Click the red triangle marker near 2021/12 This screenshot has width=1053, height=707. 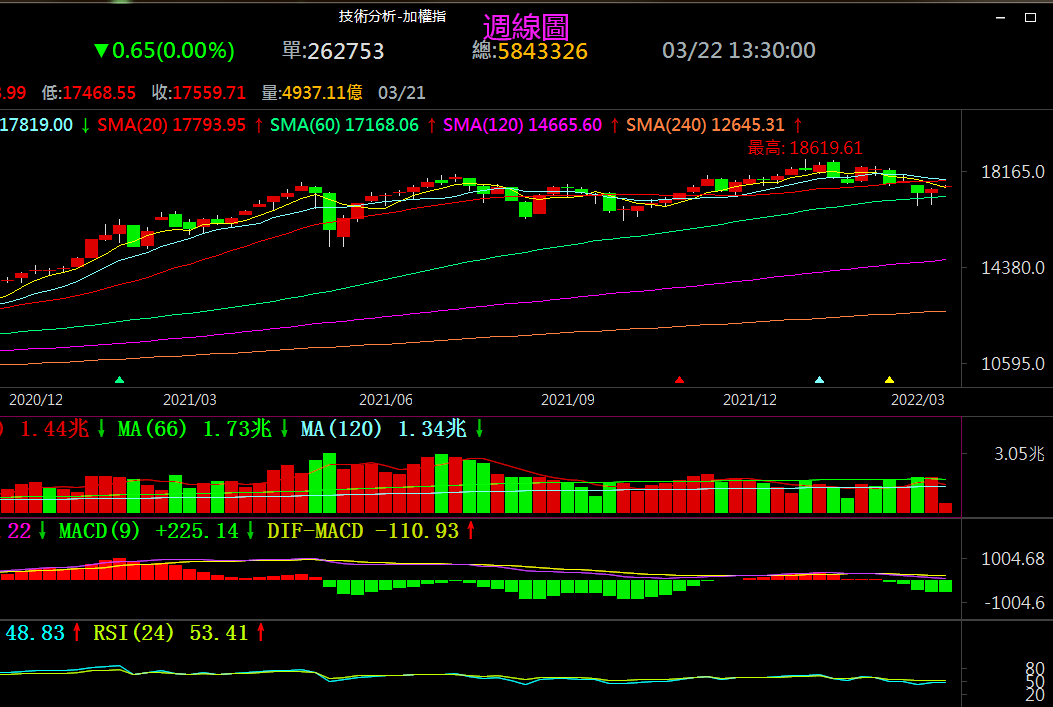680,380
